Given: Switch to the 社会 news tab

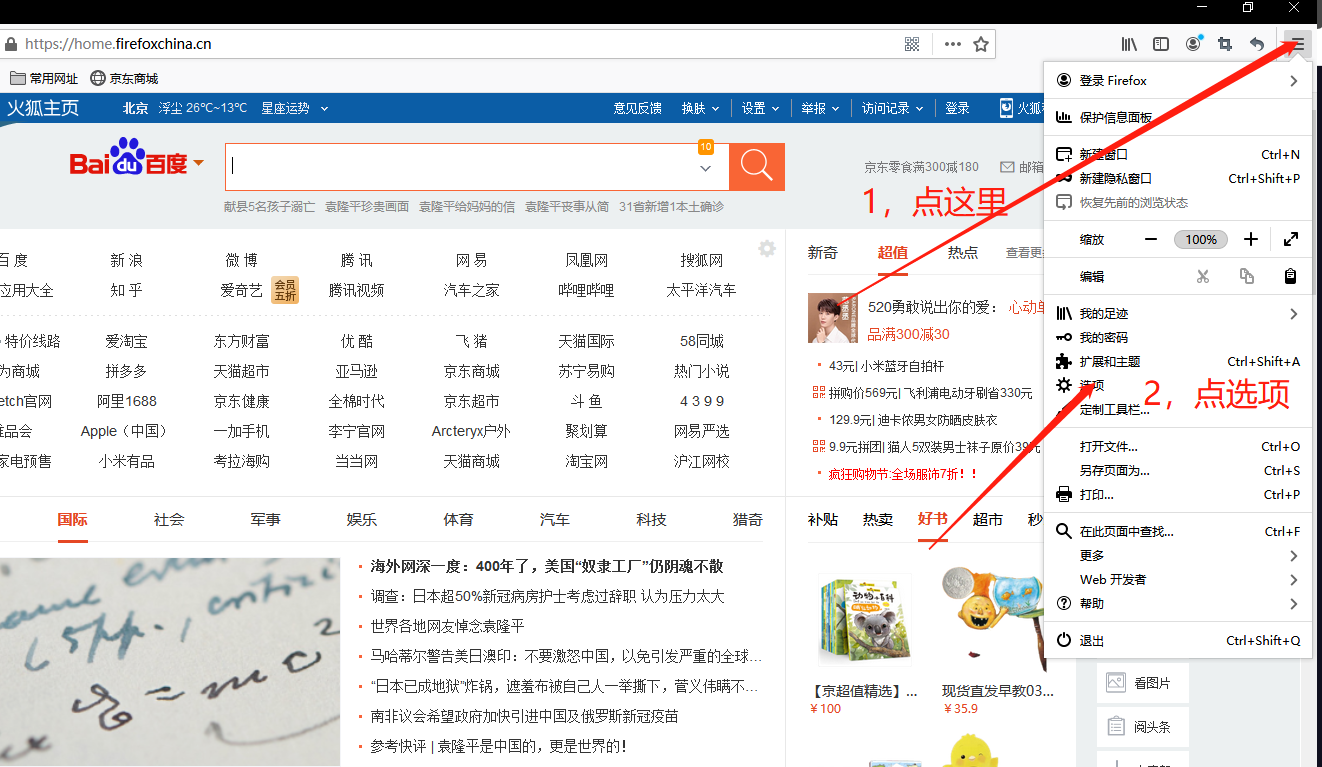Looking at the screenshot, I should pyautogui.click(x=169, y=519).
